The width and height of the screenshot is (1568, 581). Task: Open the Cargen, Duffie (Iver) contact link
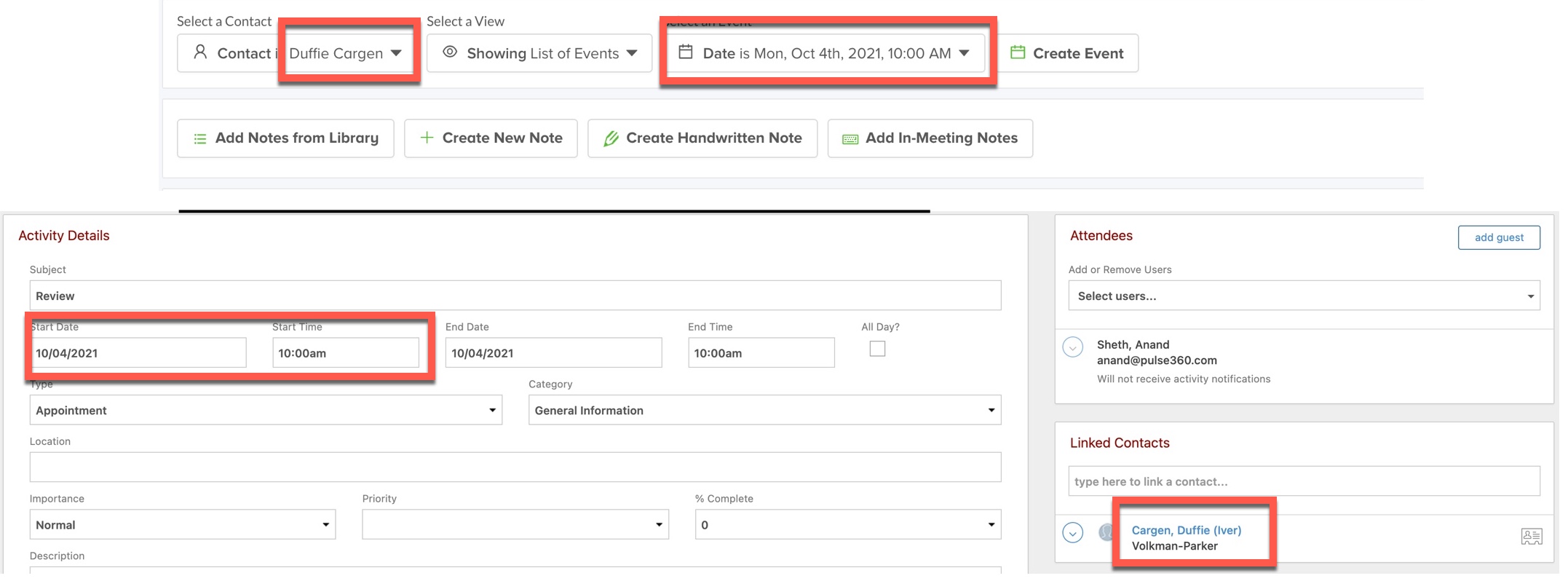pyautogui.click(x=1186, y=531)
